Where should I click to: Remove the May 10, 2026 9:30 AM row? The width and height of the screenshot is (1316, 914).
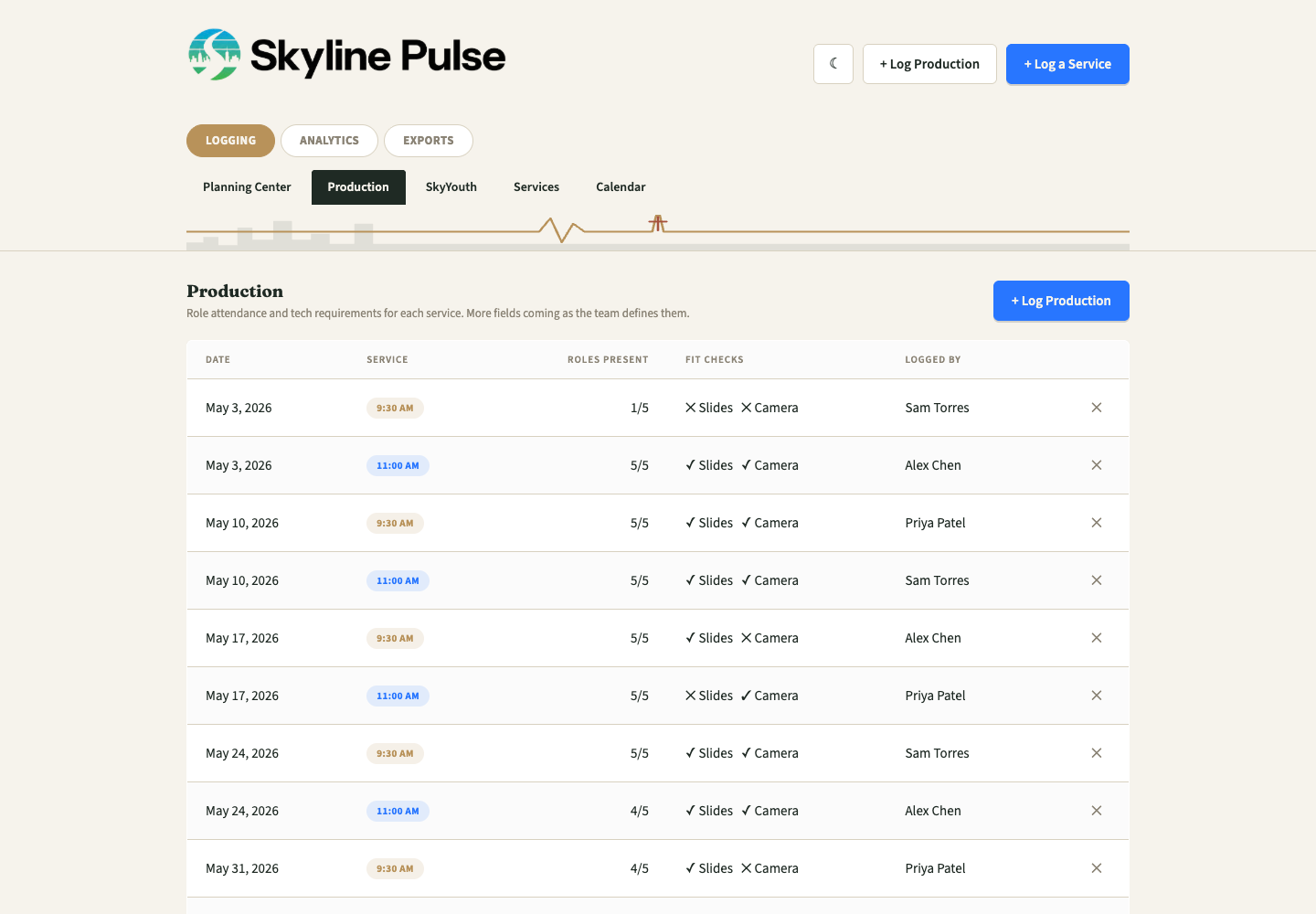pos(1097,523)
